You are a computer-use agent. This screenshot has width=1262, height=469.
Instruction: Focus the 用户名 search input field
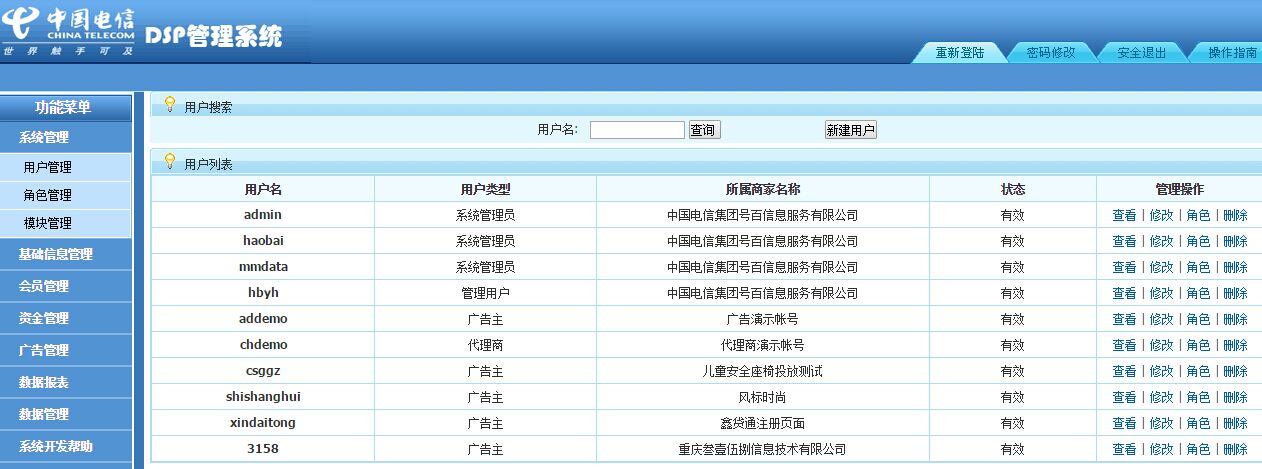637,130
